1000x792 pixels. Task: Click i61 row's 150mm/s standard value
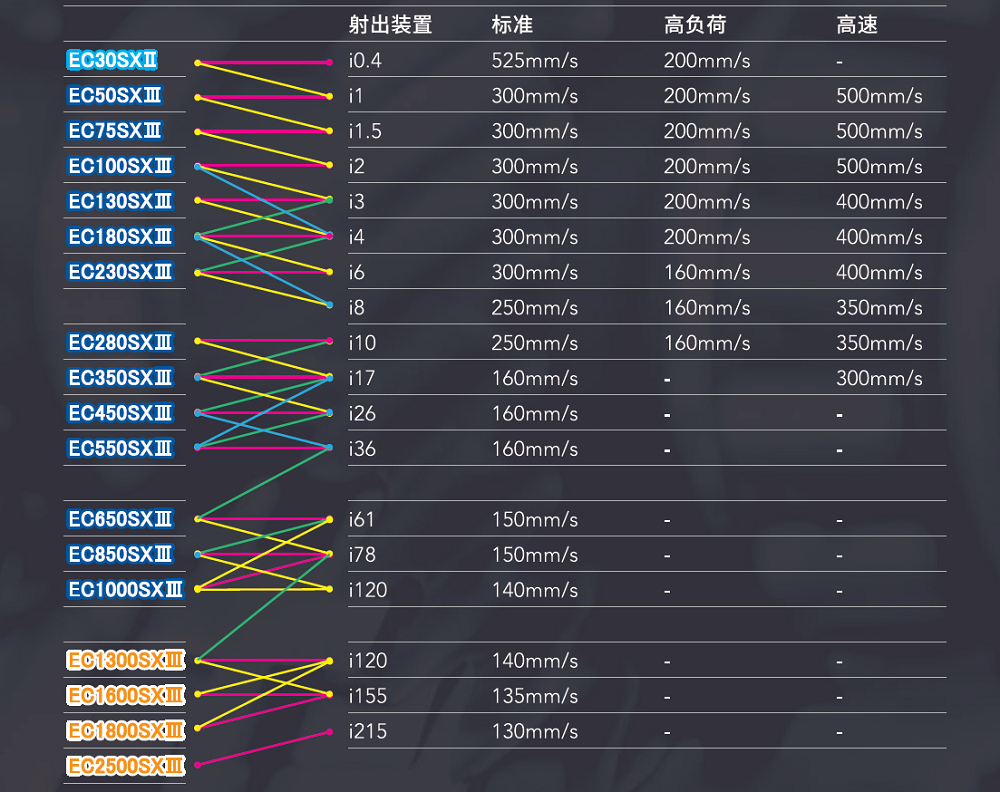[x=534, y=519]
